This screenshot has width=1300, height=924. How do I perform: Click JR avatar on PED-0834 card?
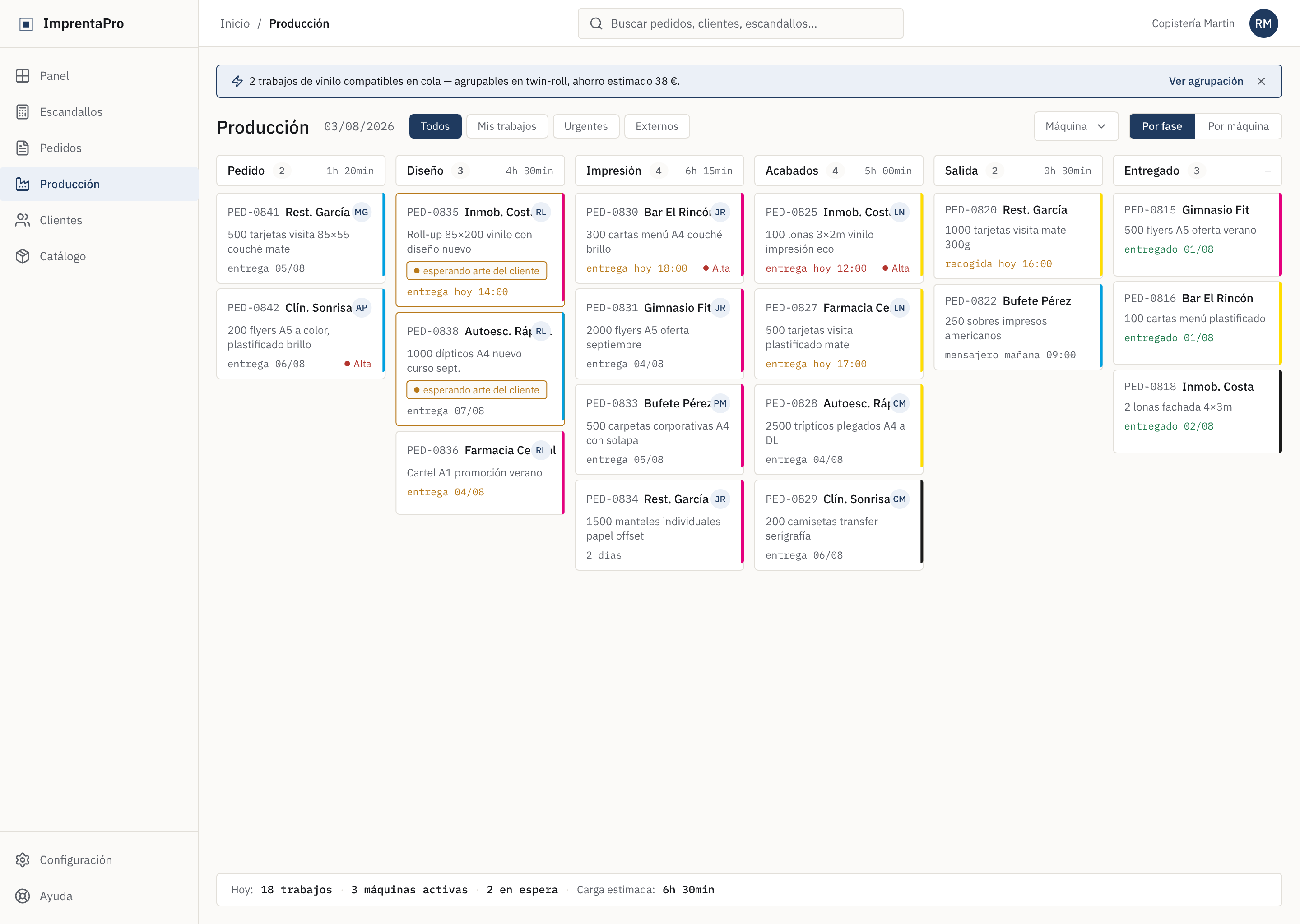point(720,499)
